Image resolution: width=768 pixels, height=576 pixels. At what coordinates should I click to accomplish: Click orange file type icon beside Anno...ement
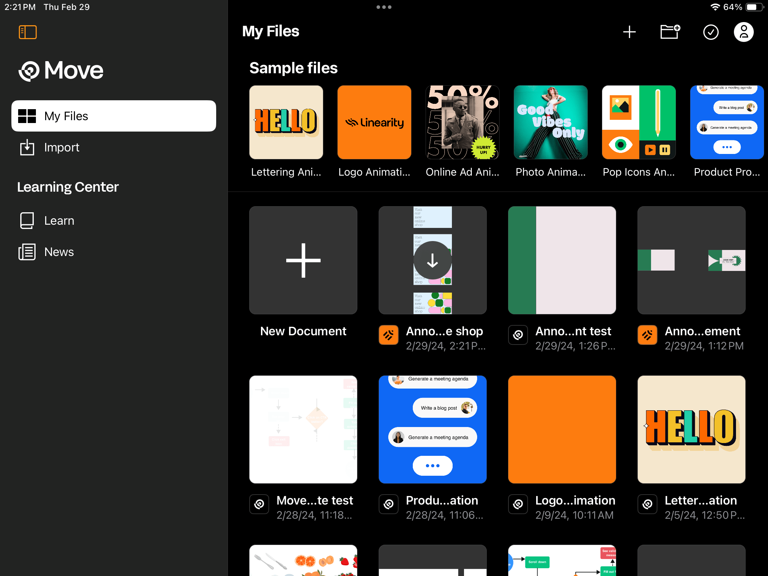click(x=647, y=336)
